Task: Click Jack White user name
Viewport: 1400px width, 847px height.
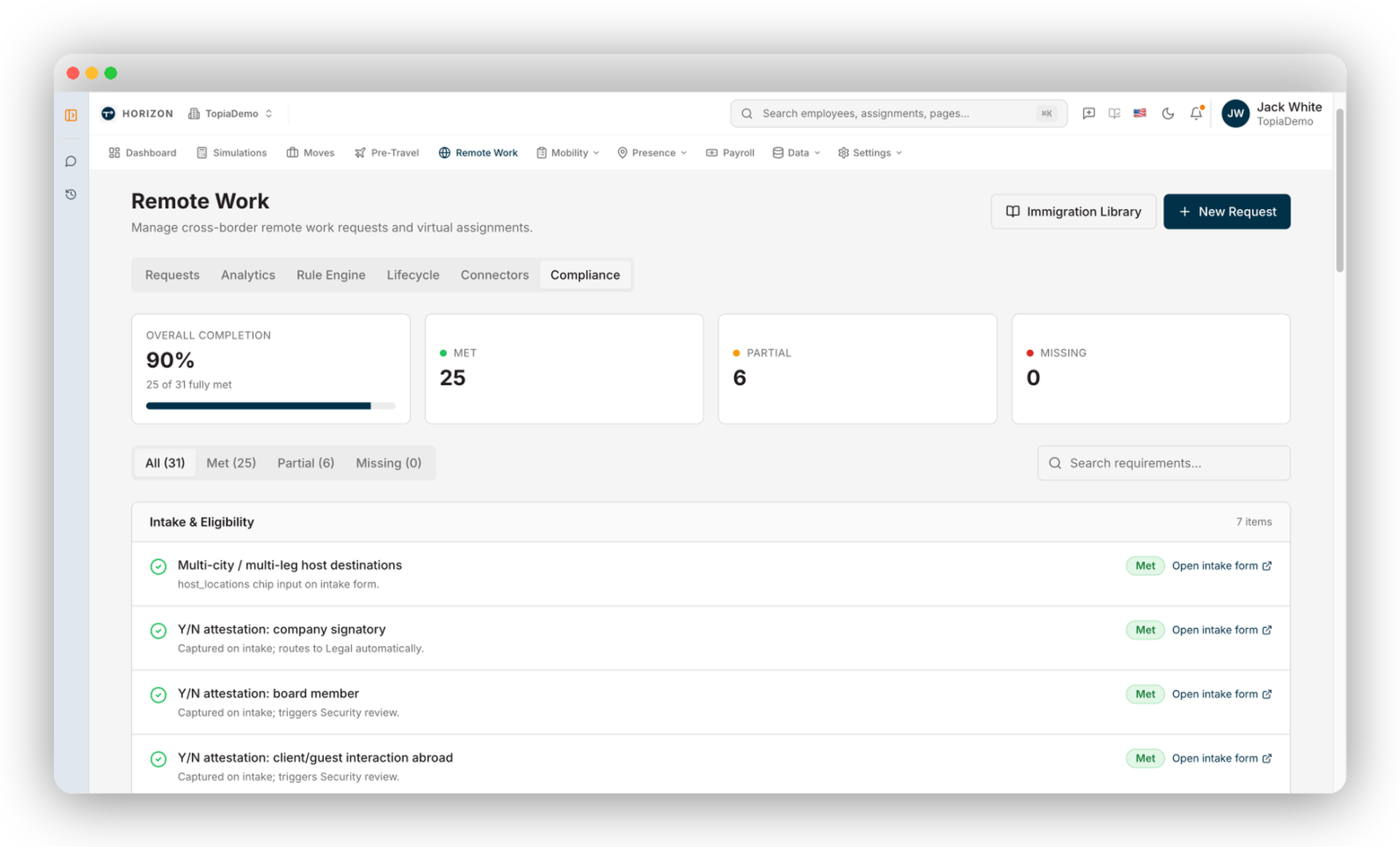Action: [1288, 107]
